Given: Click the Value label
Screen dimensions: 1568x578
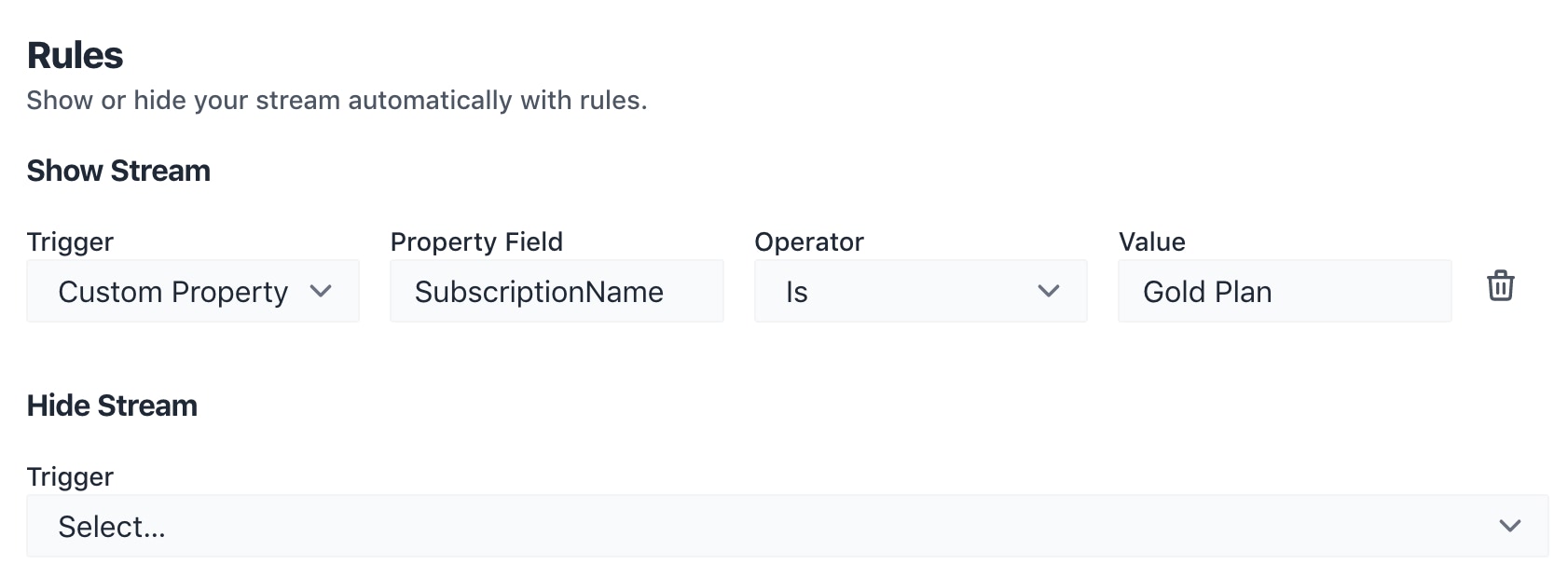Looking at the screenshot, I should coord(1151,242).
